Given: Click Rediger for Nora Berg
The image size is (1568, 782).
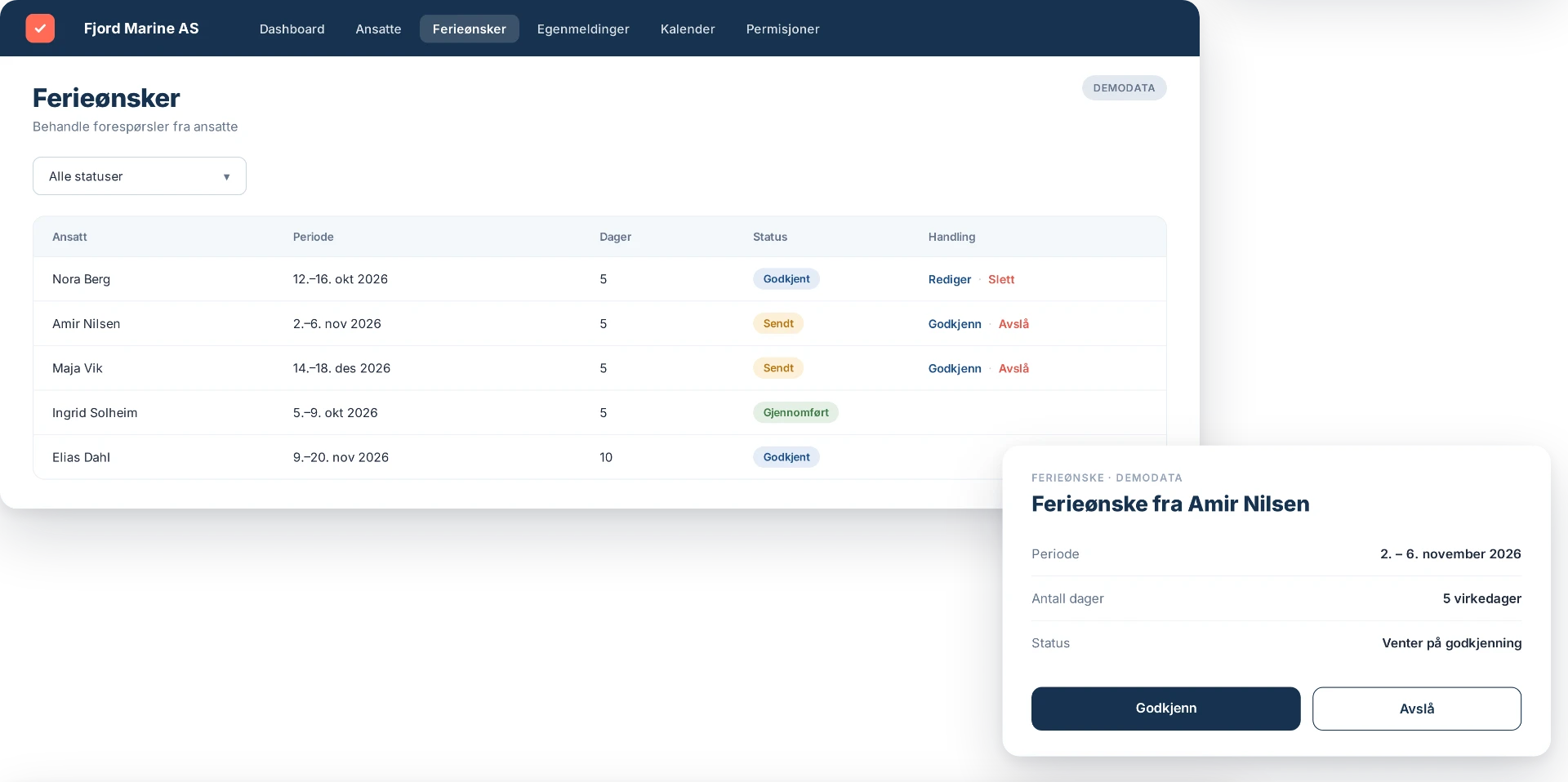Looking at the screenshot, I should (x=950, y=279).
